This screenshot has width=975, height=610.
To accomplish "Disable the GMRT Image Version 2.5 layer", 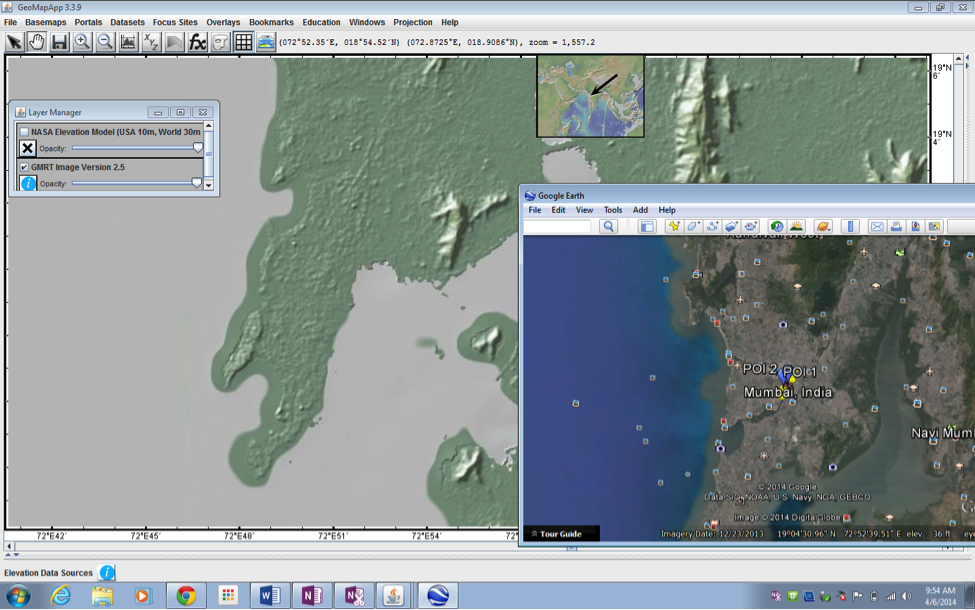I will (x=22, y=166).
